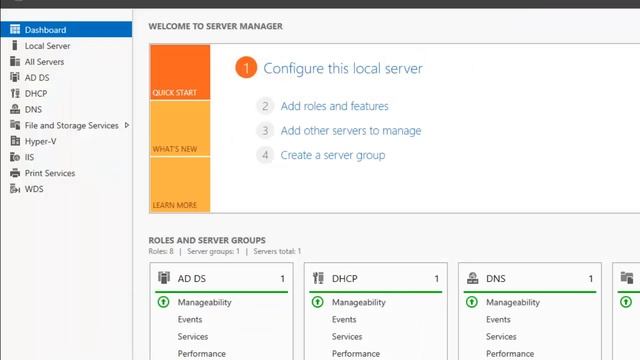
Task: Open AD DS Manageability details
Action: click(x=204, y=302)
